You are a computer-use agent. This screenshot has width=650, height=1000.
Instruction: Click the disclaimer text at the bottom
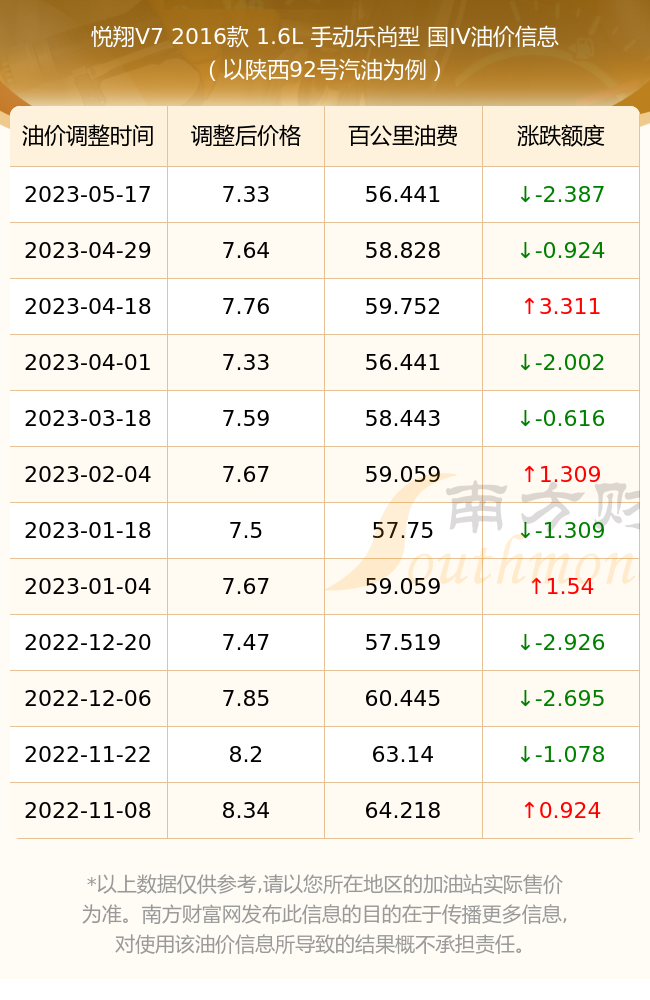(x=325, y=914)
